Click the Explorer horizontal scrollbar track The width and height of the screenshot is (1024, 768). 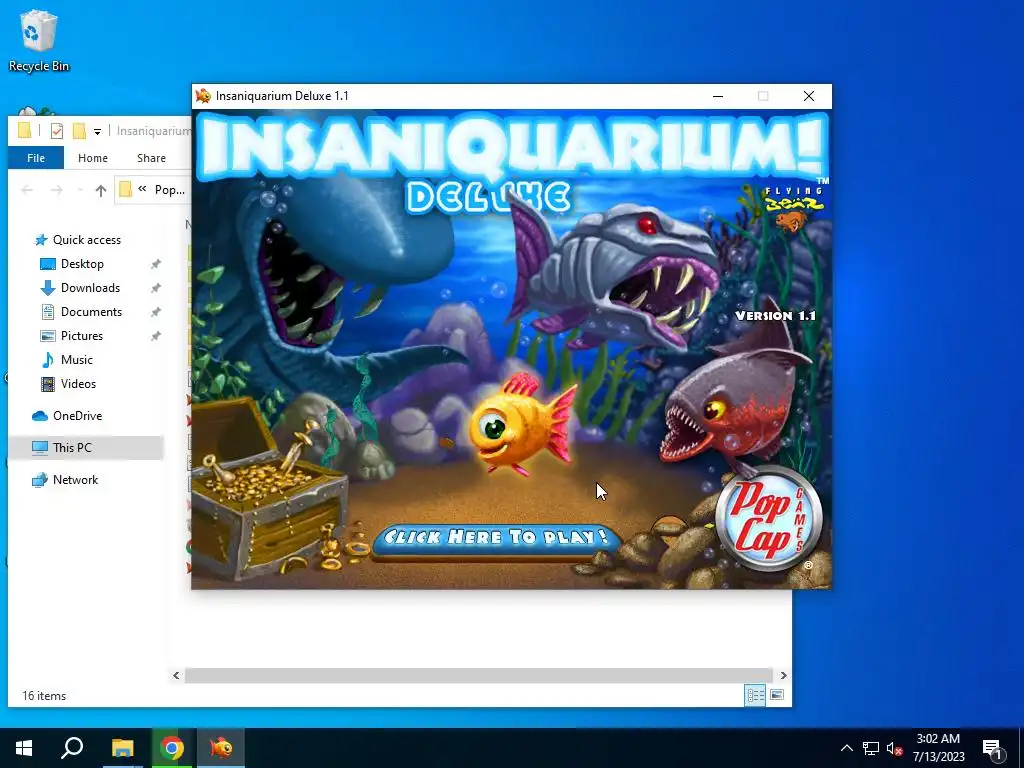[479, 675]
